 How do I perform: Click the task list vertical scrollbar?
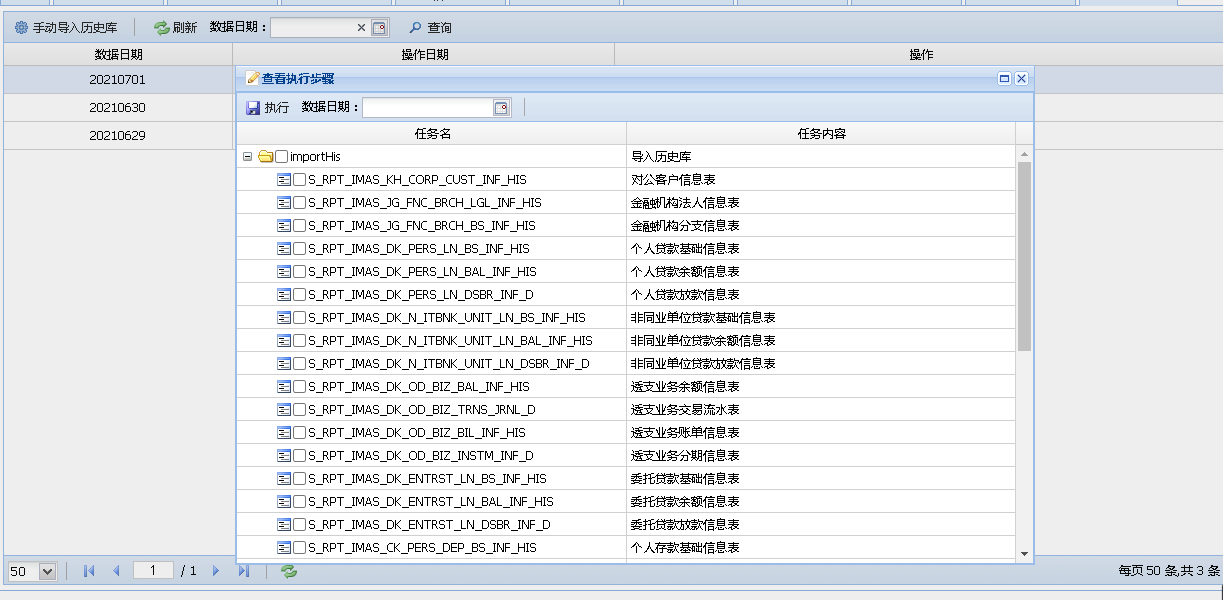click(x=1024, y=256)
